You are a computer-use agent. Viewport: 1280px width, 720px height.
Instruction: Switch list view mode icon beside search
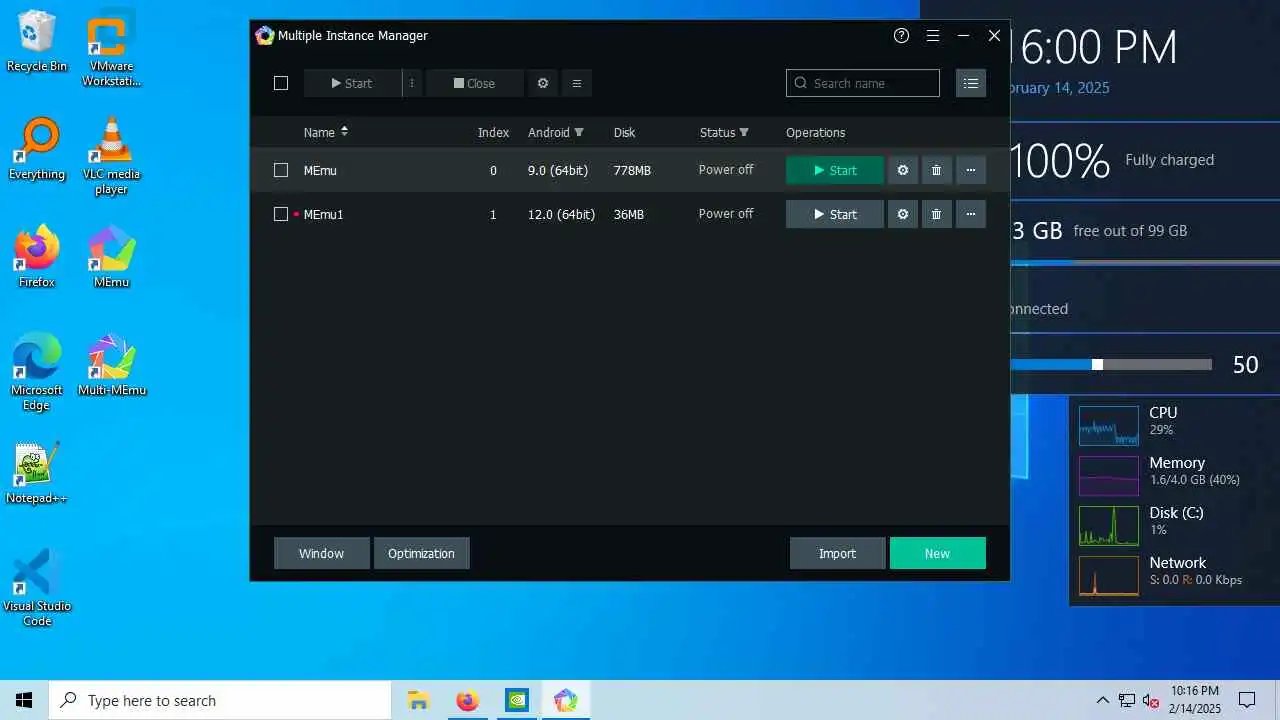[971, 83]
